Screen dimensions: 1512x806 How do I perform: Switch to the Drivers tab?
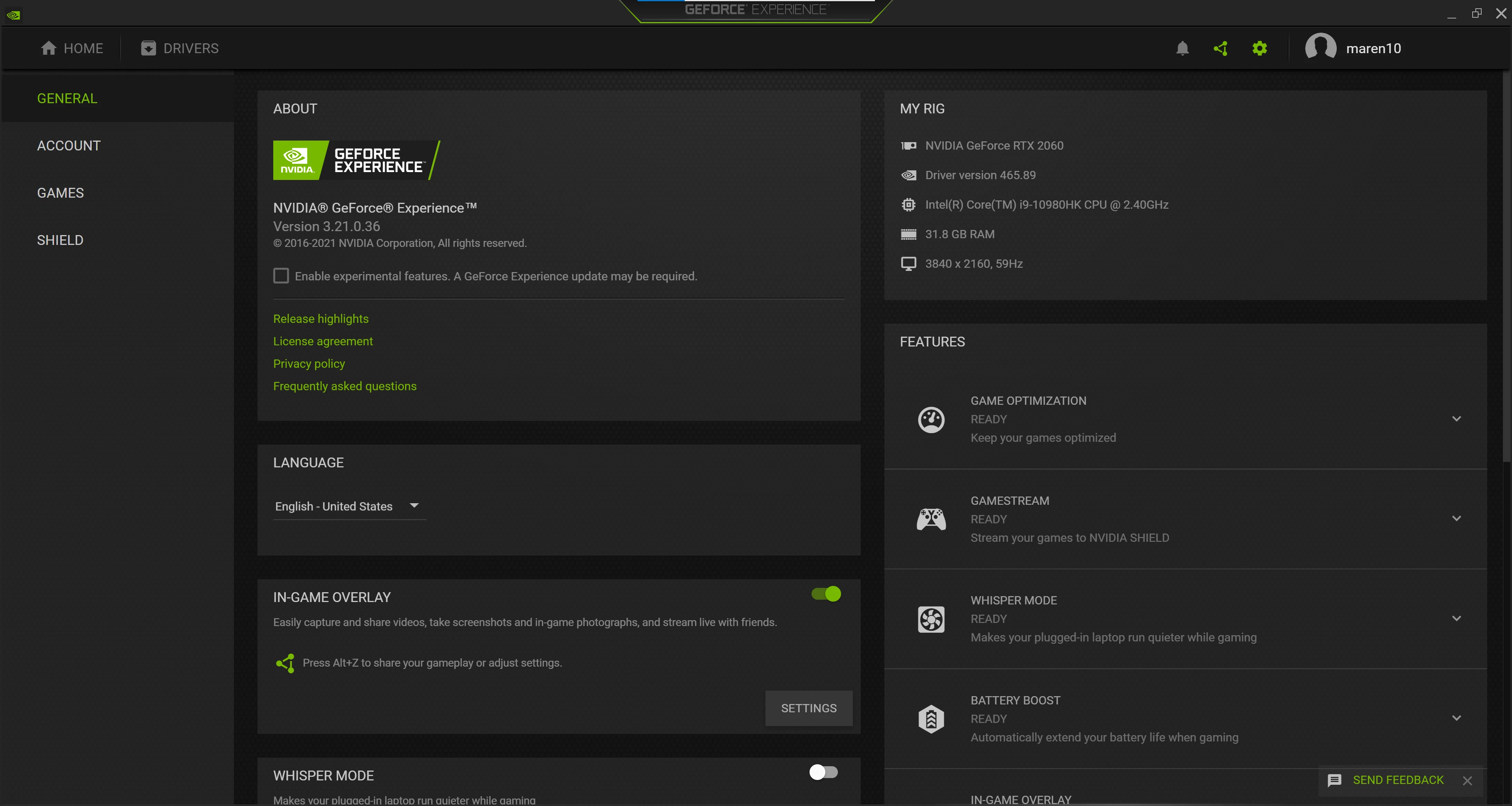tap(180, 48)
